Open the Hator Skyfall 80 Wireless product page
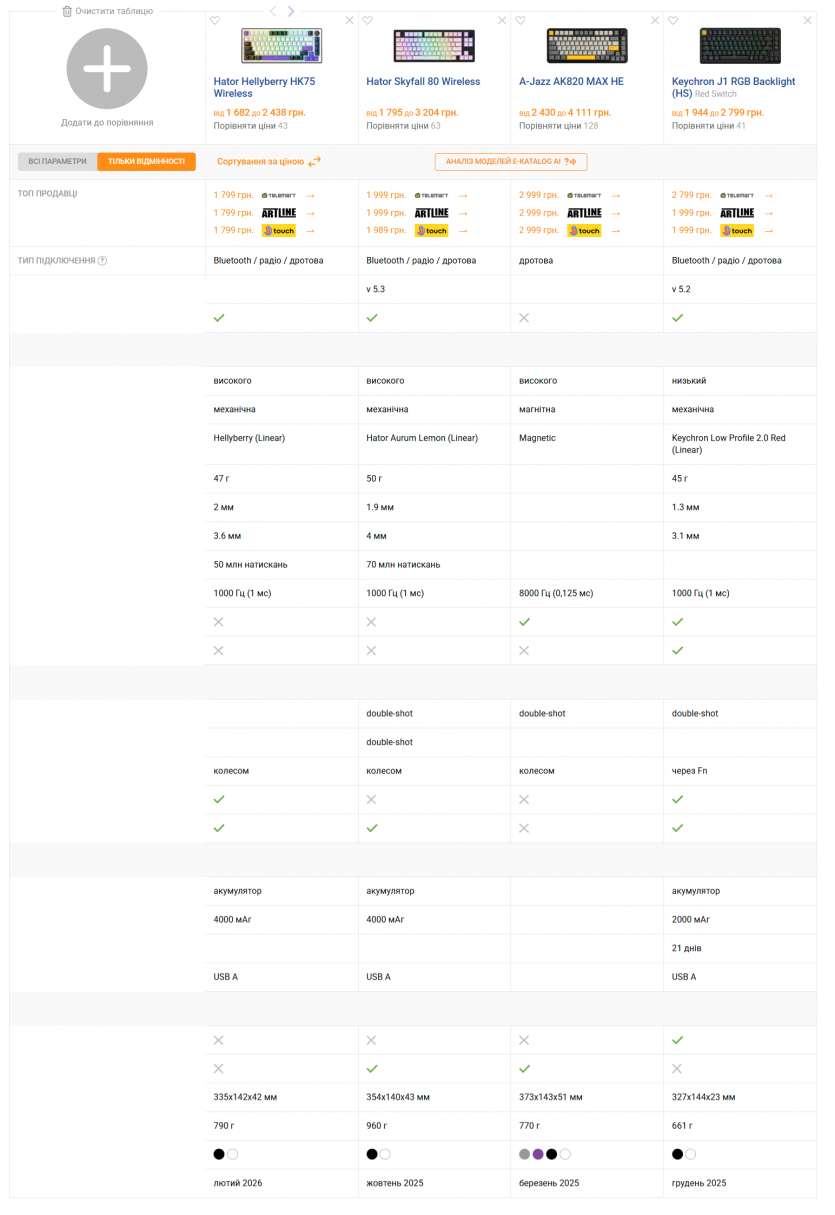 423,82
